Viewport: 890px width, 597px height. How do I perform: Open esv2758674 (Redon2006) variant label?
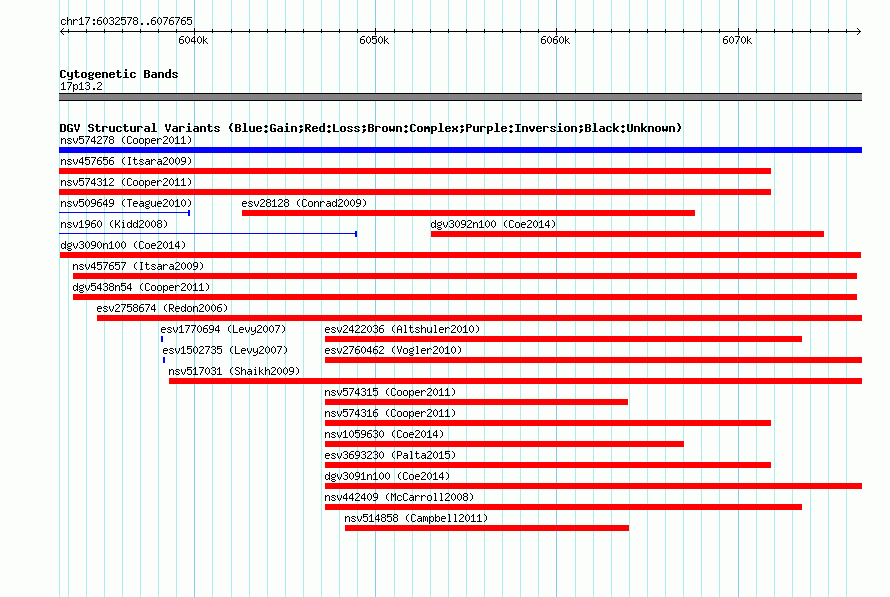[x=162, y=308]
